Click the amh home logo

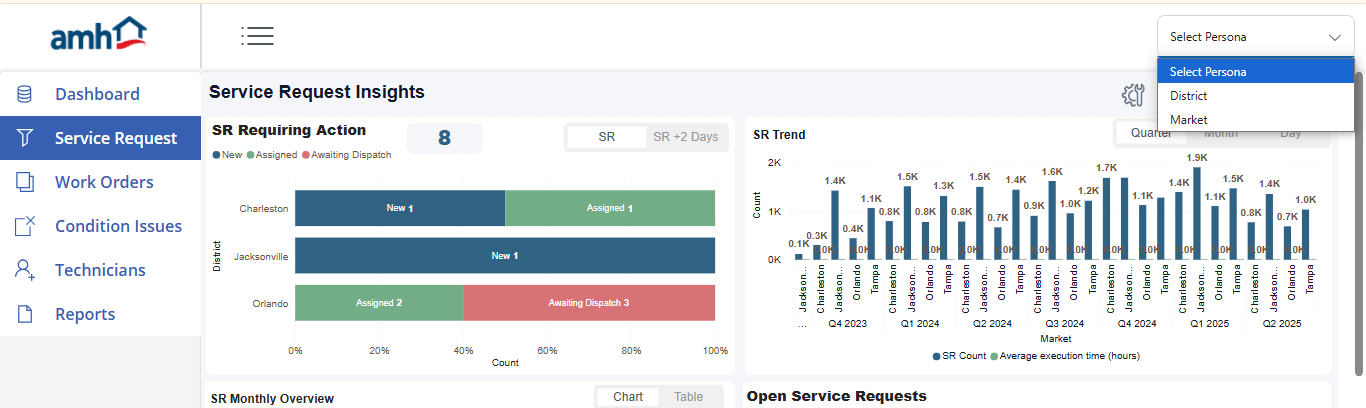[100, 34]
